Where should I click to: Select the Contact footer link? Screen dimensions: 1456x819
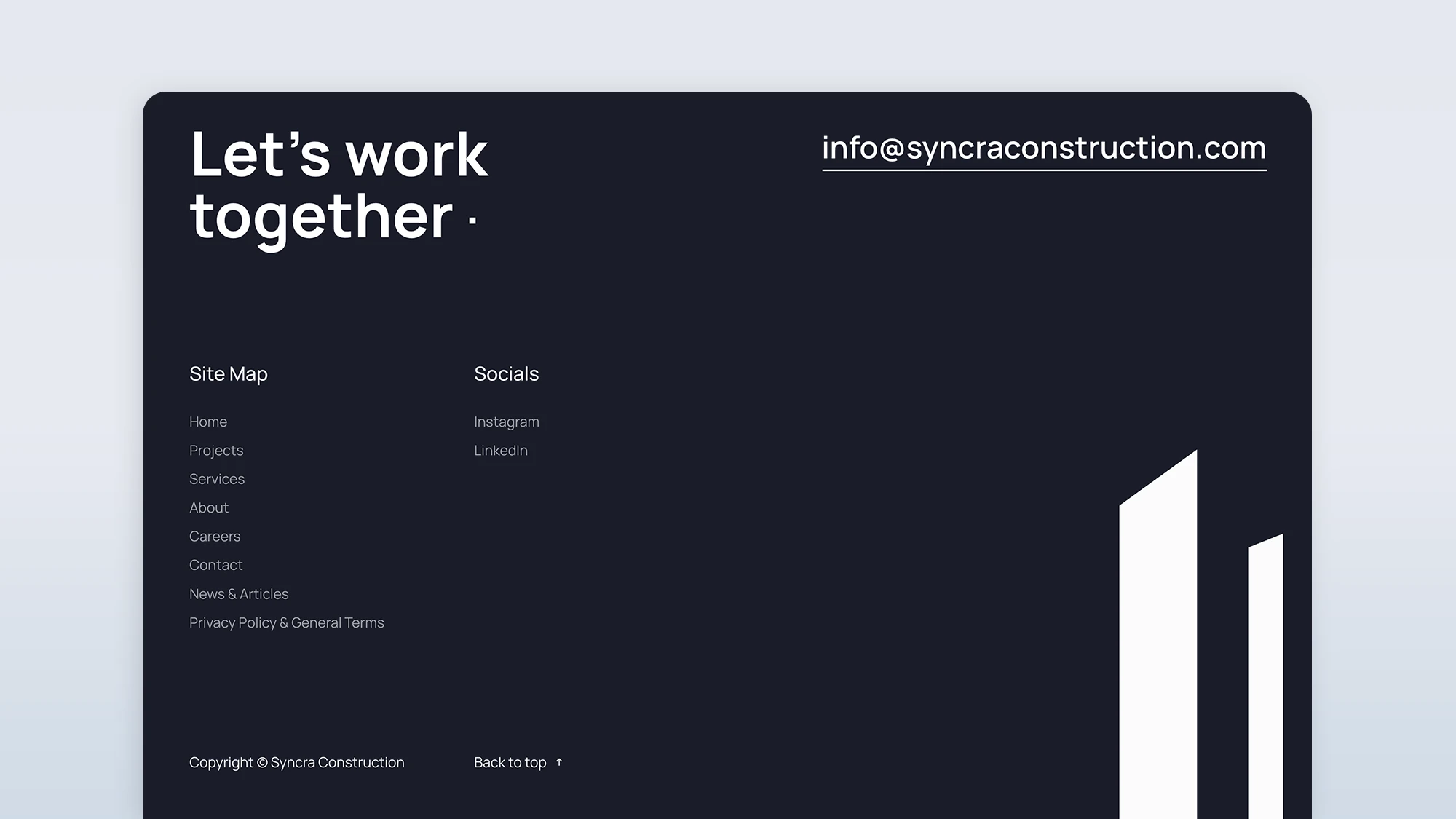coord(215,565)
